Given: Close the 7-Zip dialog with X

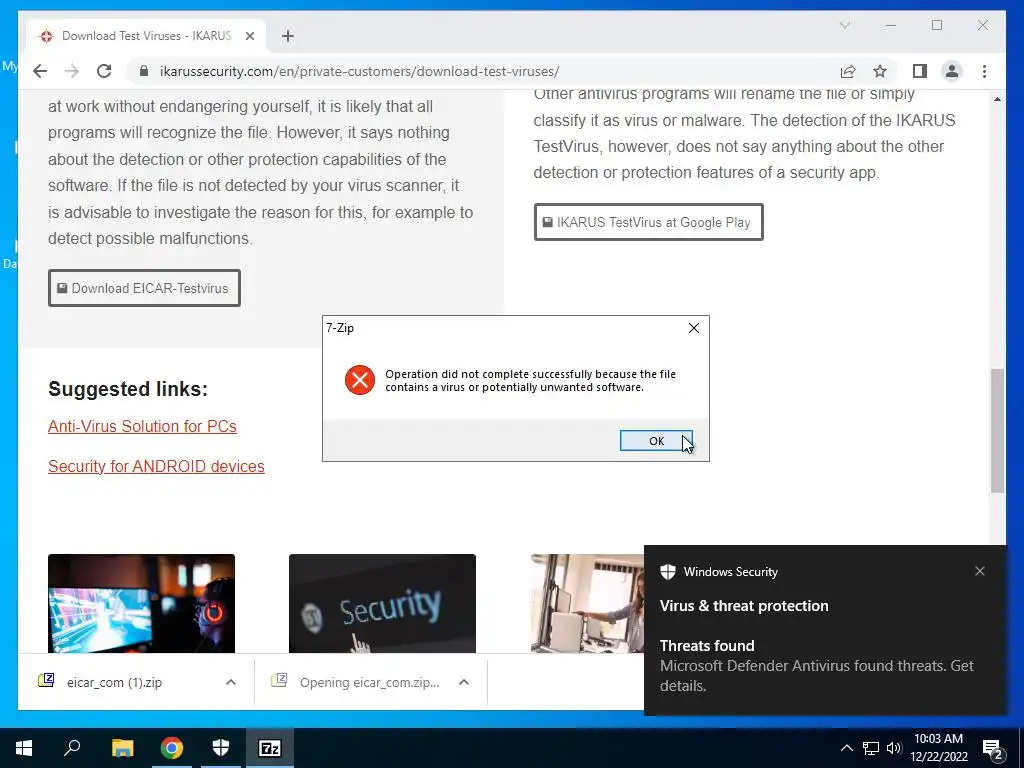Looking at the screenshot, I should click(694, 328).
